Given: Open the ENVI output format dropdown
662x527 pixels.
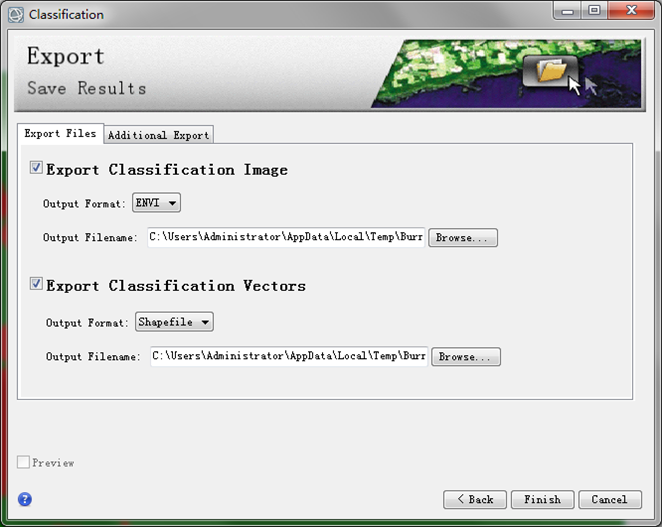Looking at the screenshot, I should (x=156, y=203).
